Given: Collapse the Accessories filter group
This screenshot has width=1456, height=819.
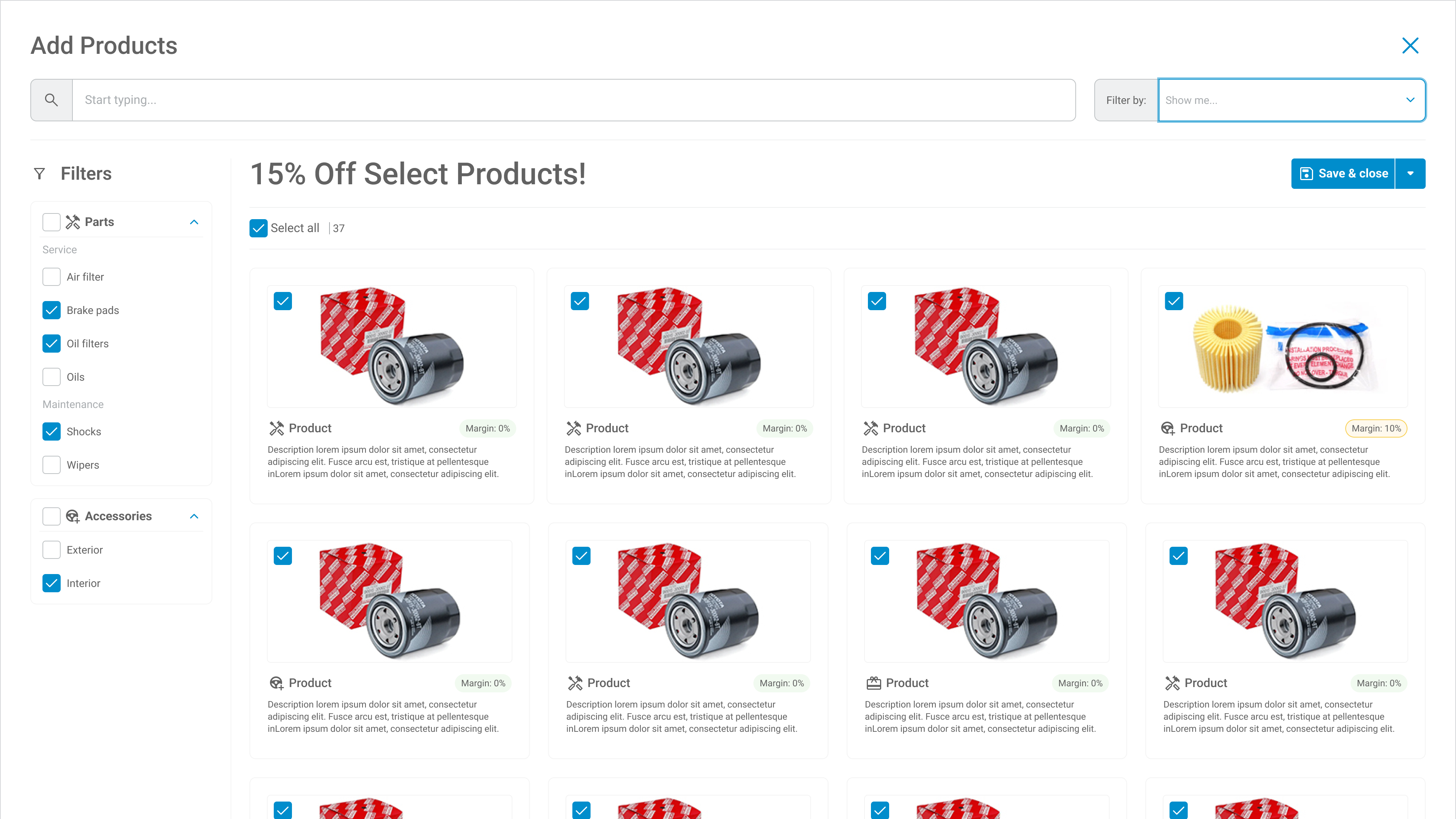Looking at the screenshot, I should (x=194, y=516).
